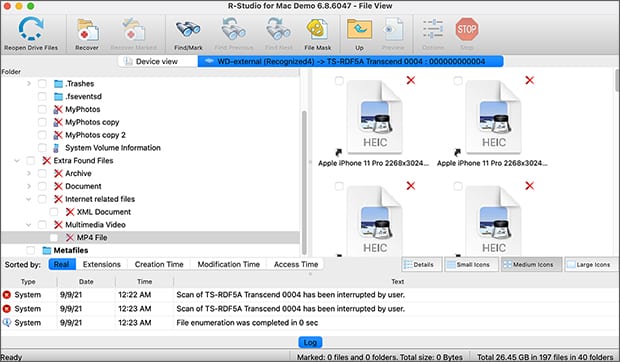Check the box for .fseventsd folder
The image size is (620, 362).
42,96
